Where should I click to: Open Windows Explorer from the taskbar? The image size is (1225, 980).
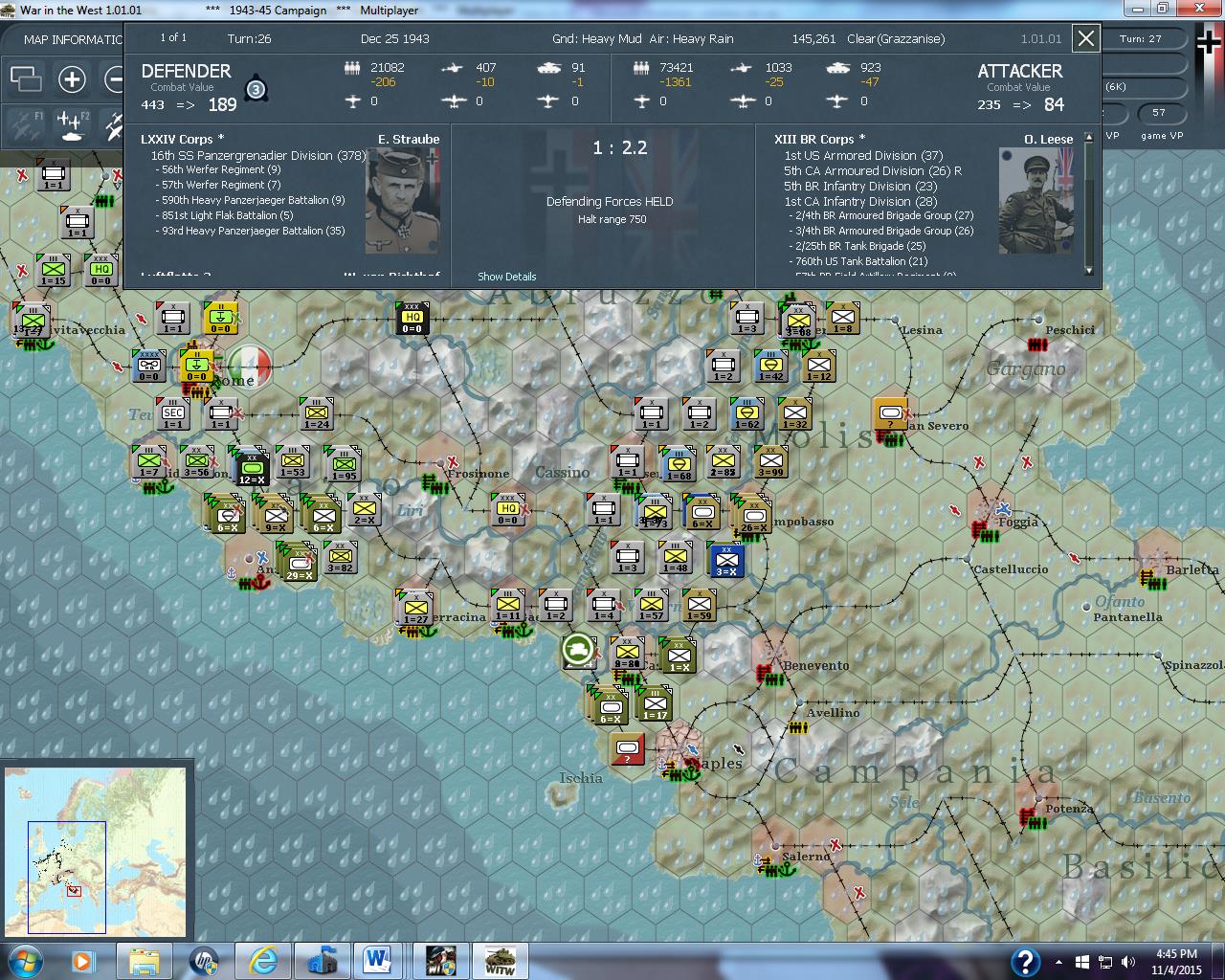[x=144, y=960]
